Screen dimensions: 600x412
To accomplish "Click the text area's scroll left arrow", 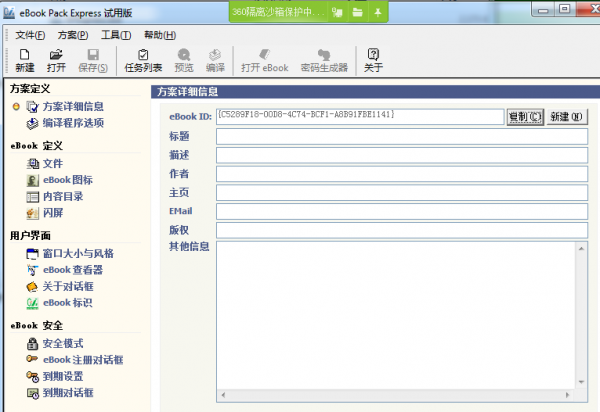I will point(223,395).
